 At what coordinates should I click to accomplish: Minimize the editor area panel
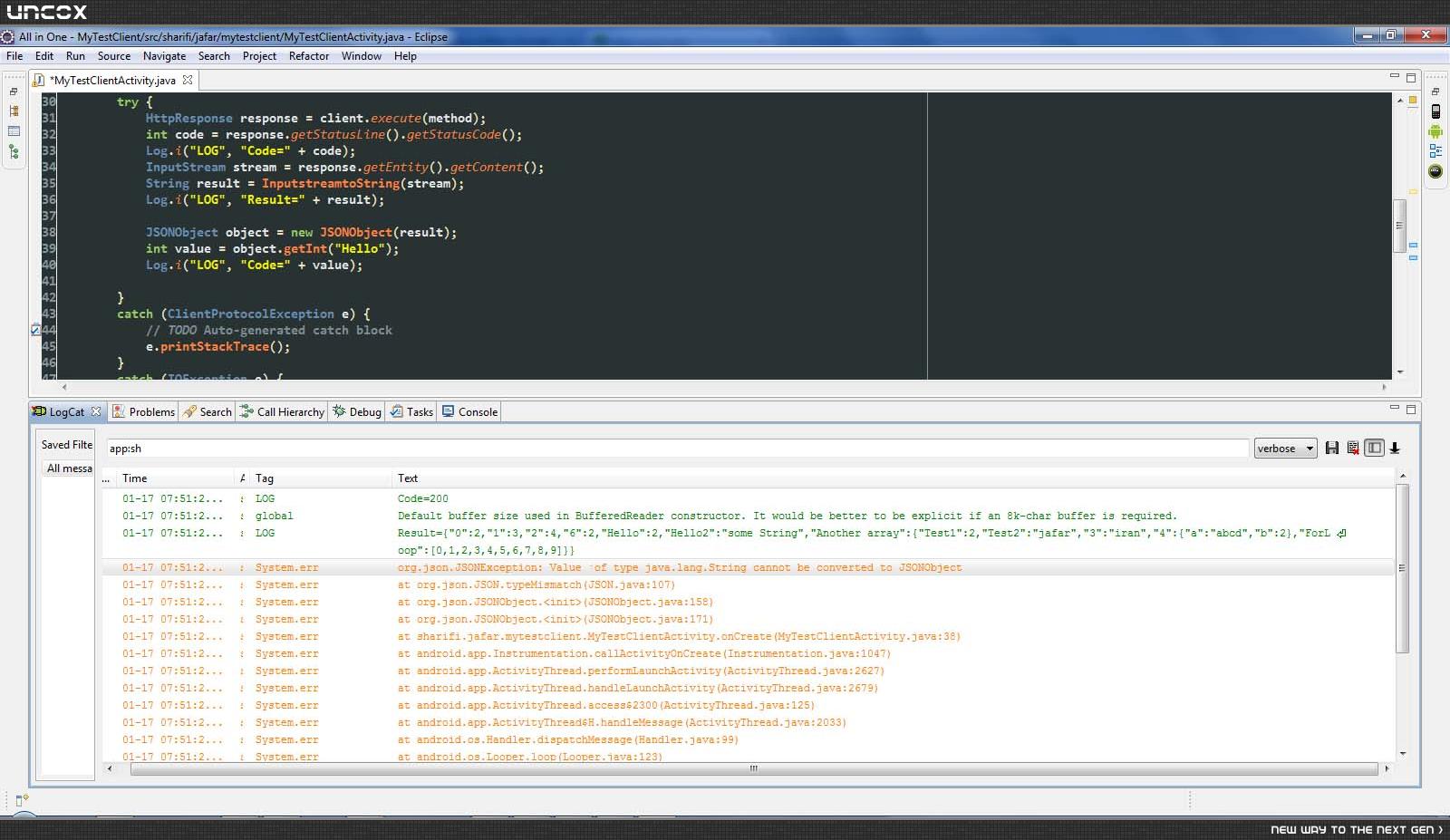pyautogui.click(x=1395, y=77)
